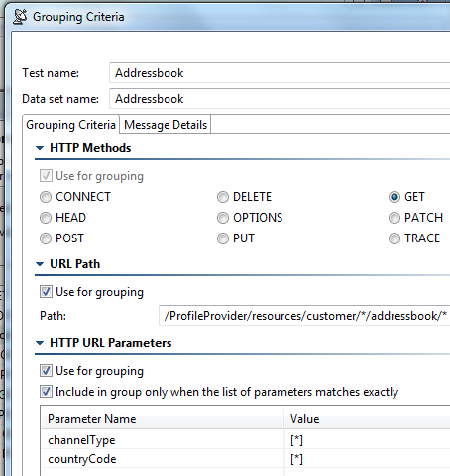
Task: Collapse the HTTP URL Parameters section
Action: (40, 343)
